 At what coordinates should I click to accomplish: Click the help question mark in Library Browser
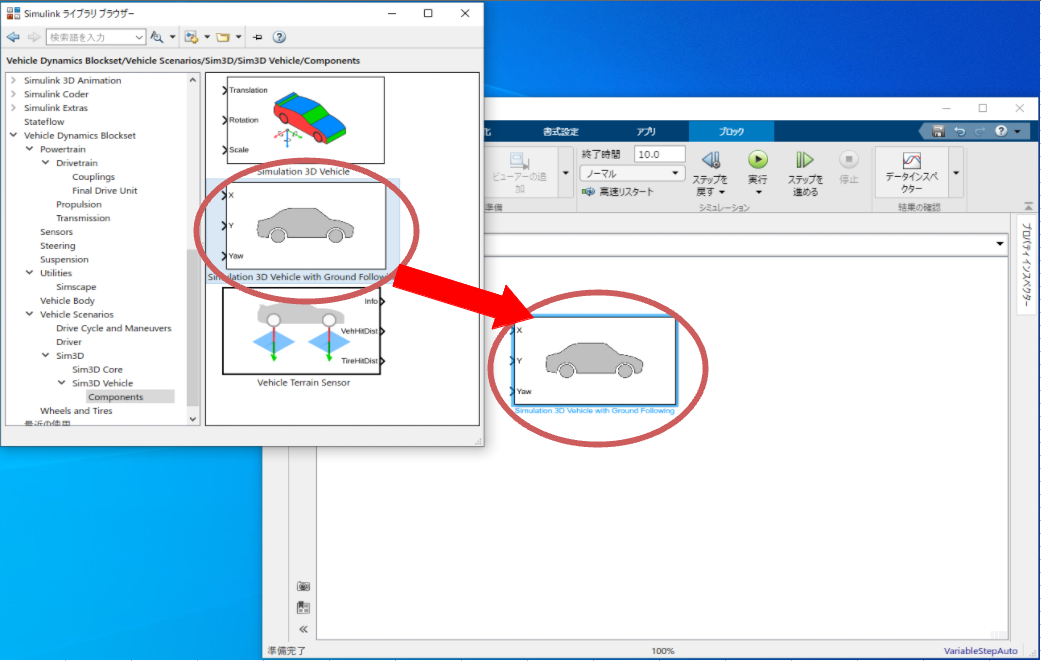click(x=280, y=37)
